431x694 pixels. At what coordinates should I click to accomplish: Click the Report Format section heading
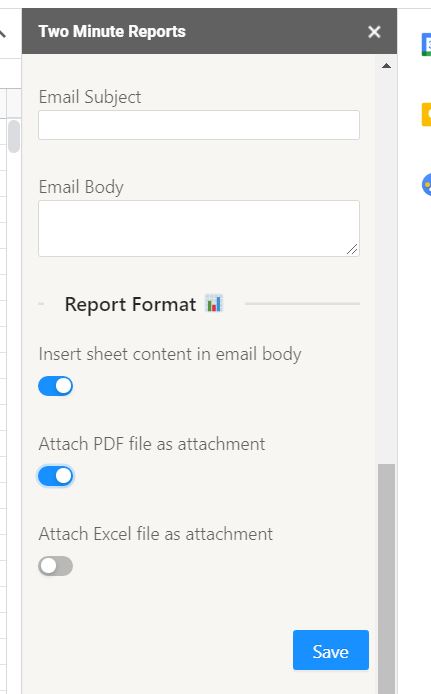[130, 305]
